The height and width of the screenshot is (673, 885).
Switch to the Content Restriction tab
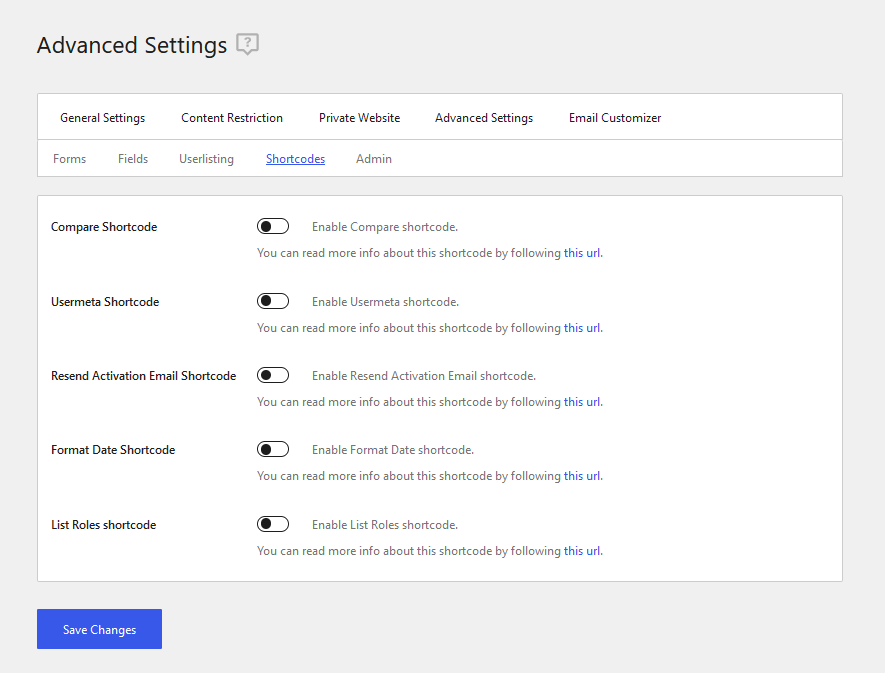coord(232,118)
